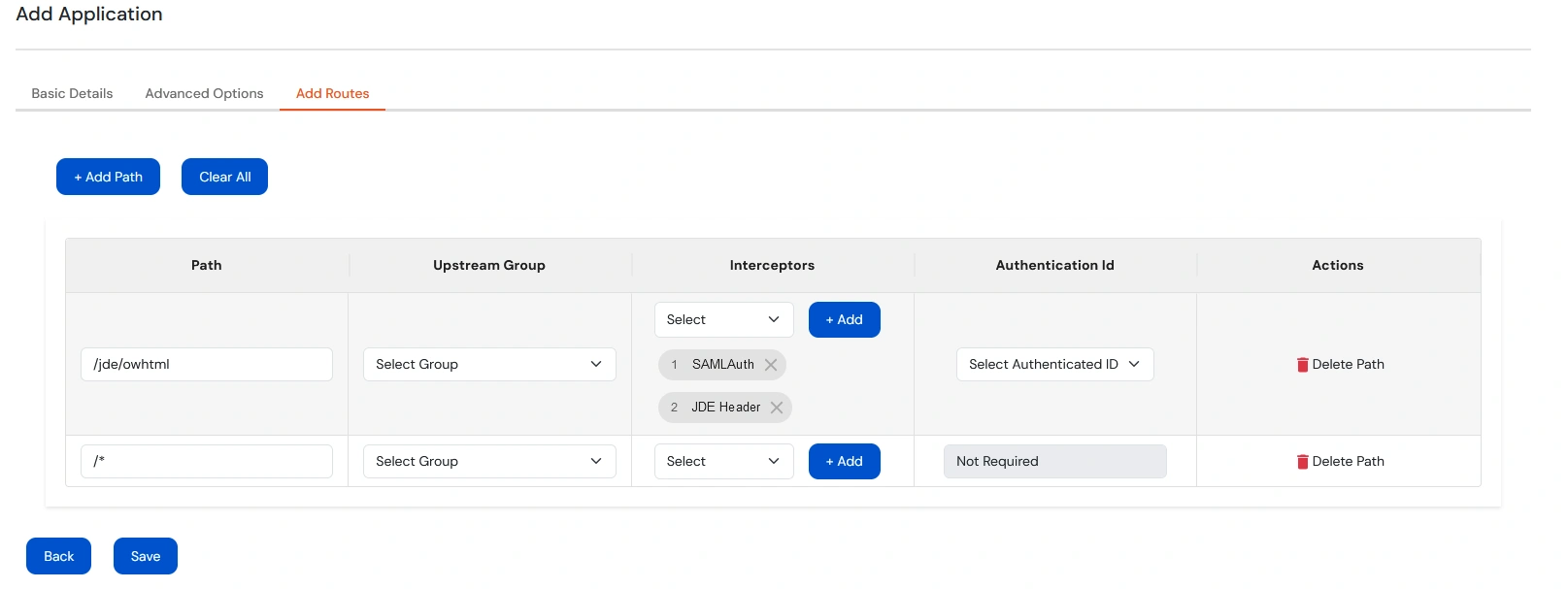Screen dimensions: 1568x589
Task: Click the Authentication Id column header
Action: coord(1054,265)
